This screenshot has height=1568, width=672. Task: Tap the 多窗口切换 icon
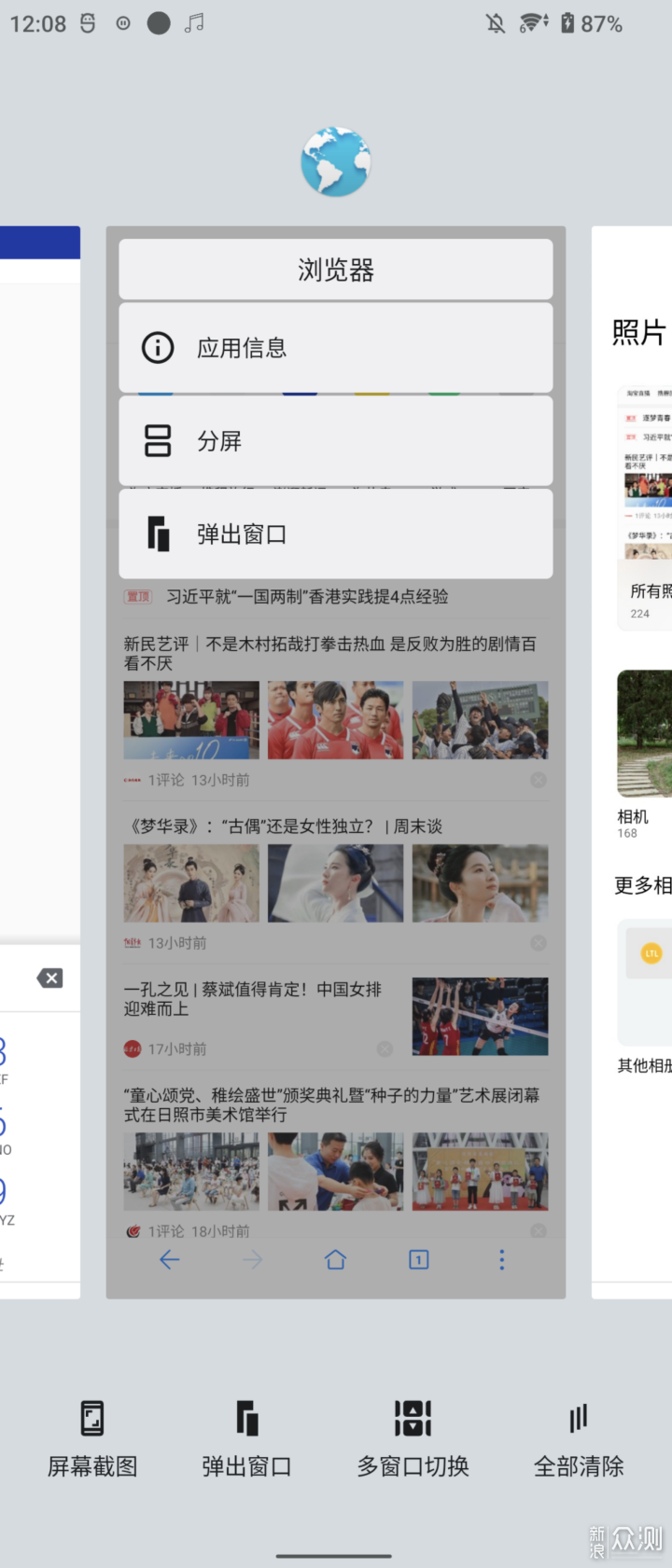coord(413,1419)
